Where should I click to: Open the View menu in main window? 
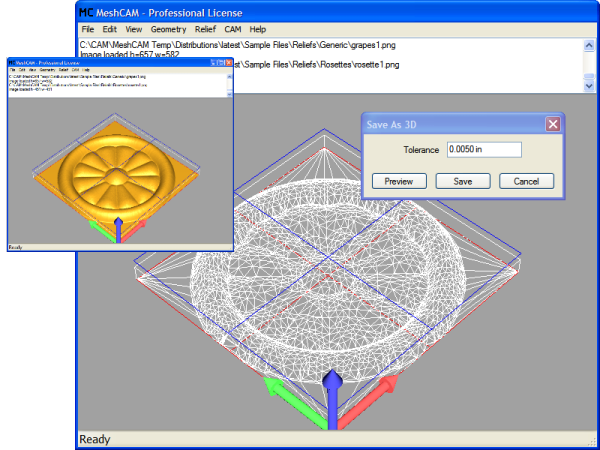pyautogui.click(x=134, y=29)
